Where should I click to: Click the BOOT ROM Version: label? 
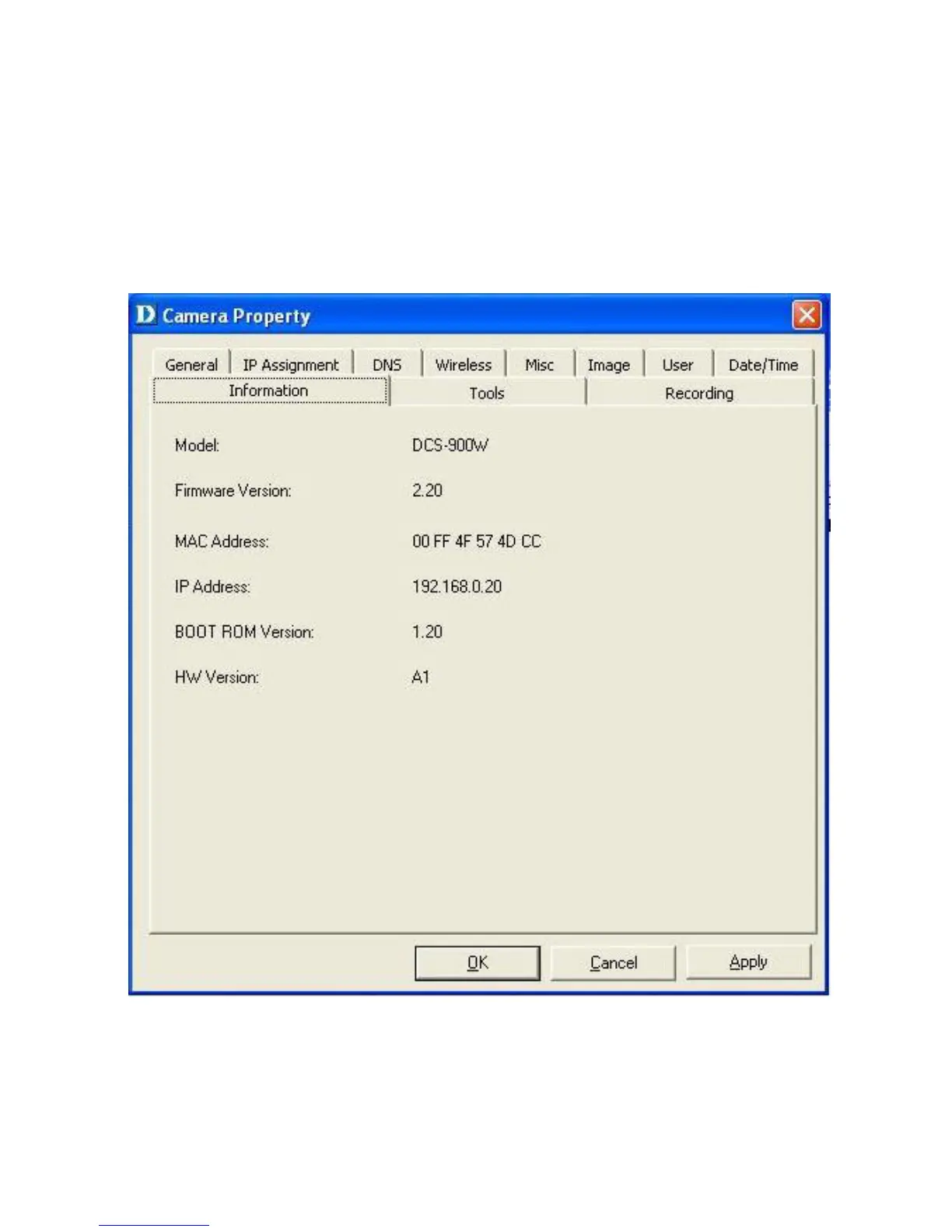click(x=244, y=632)
